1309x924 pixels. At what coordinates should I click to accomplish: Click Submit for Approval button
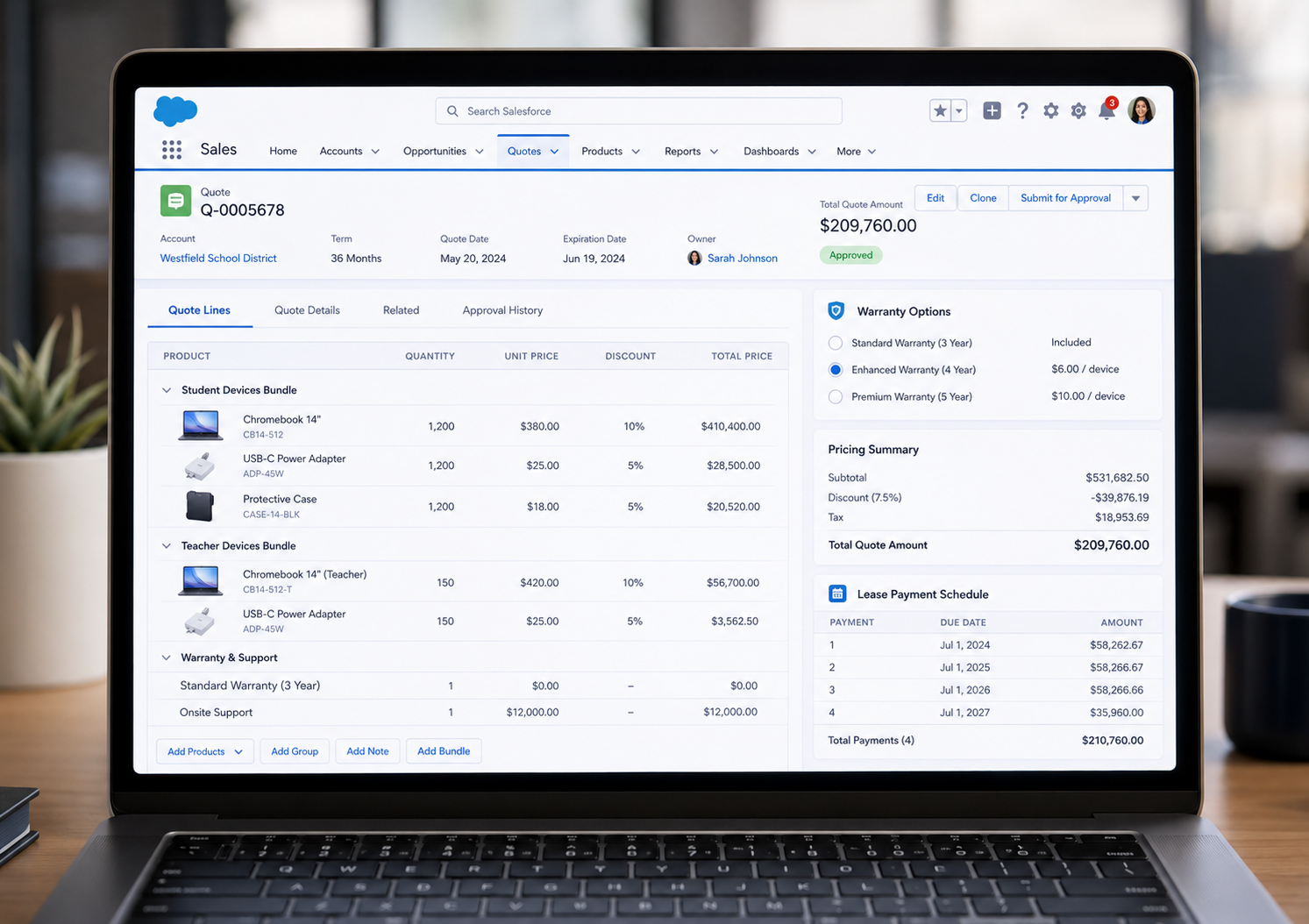click(1065, 198)
